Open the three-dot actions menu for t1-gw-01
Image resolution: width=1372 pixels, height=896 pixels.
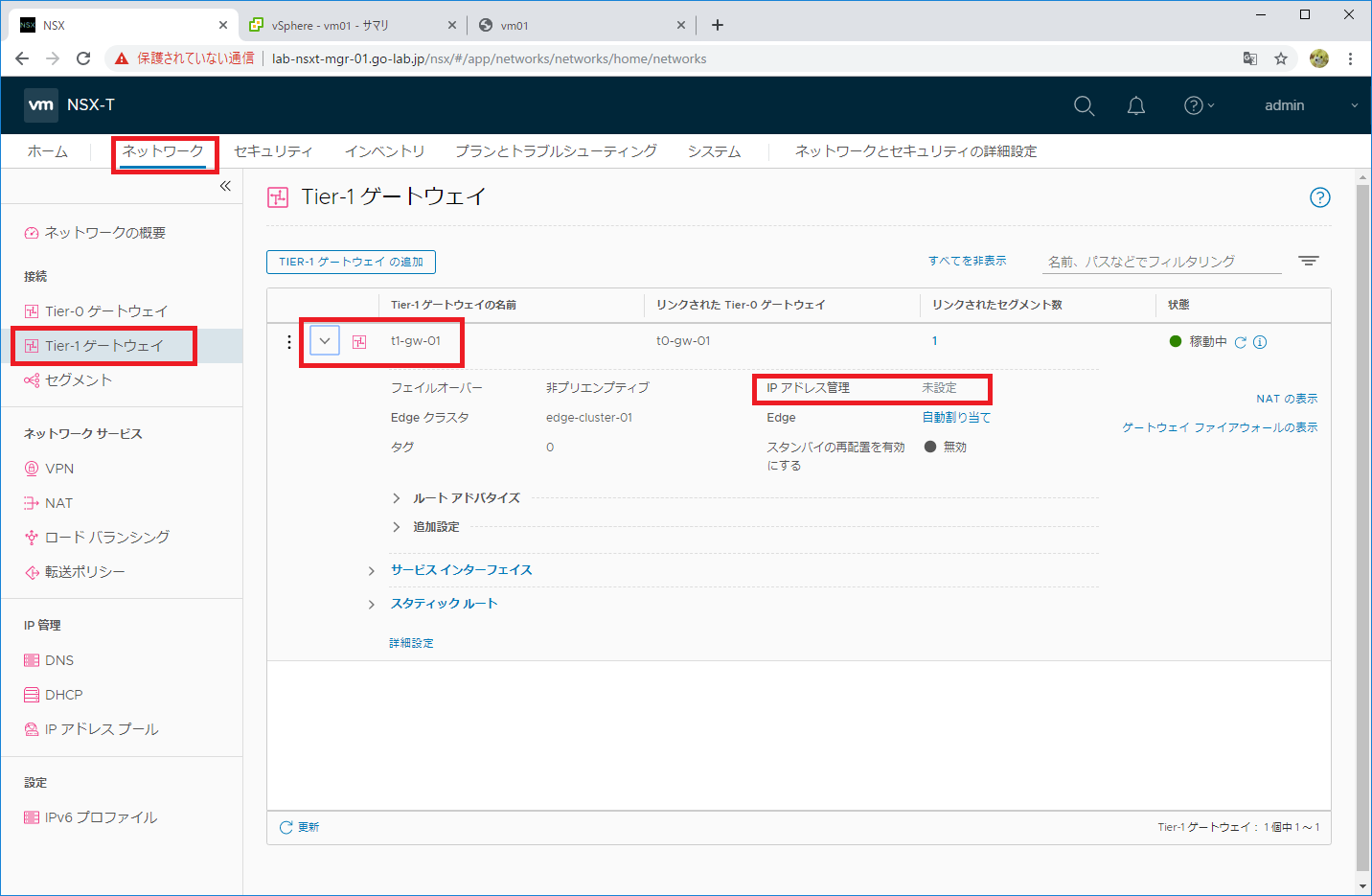pos(289,341)
